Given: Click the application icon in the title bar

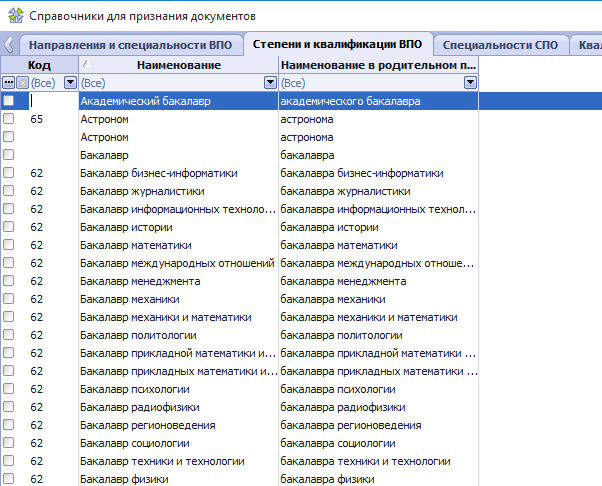Looking at the screenshot, I should click(x=14, y=16).
